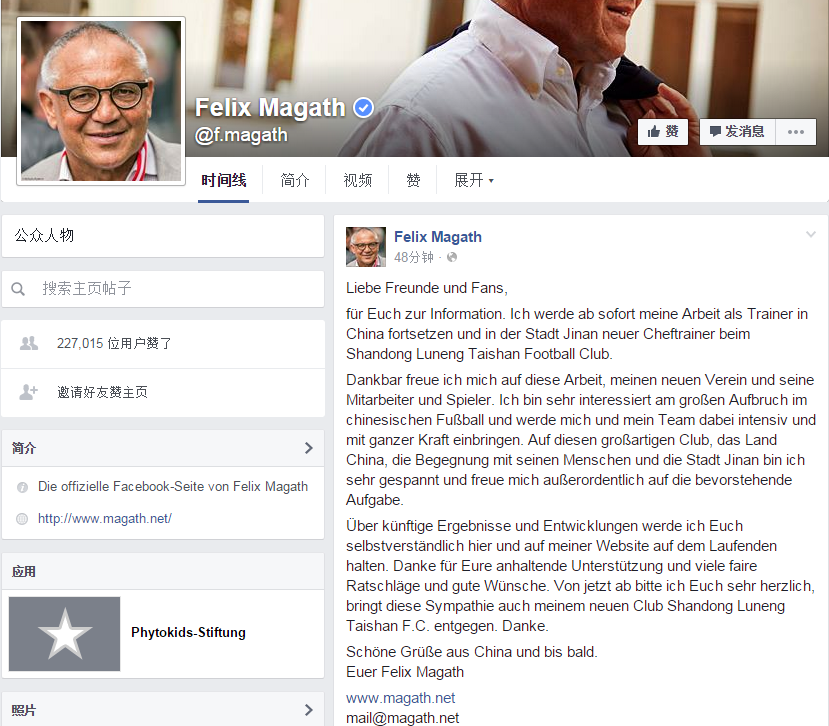Open the post options chevron at top right

pos(810,234)
